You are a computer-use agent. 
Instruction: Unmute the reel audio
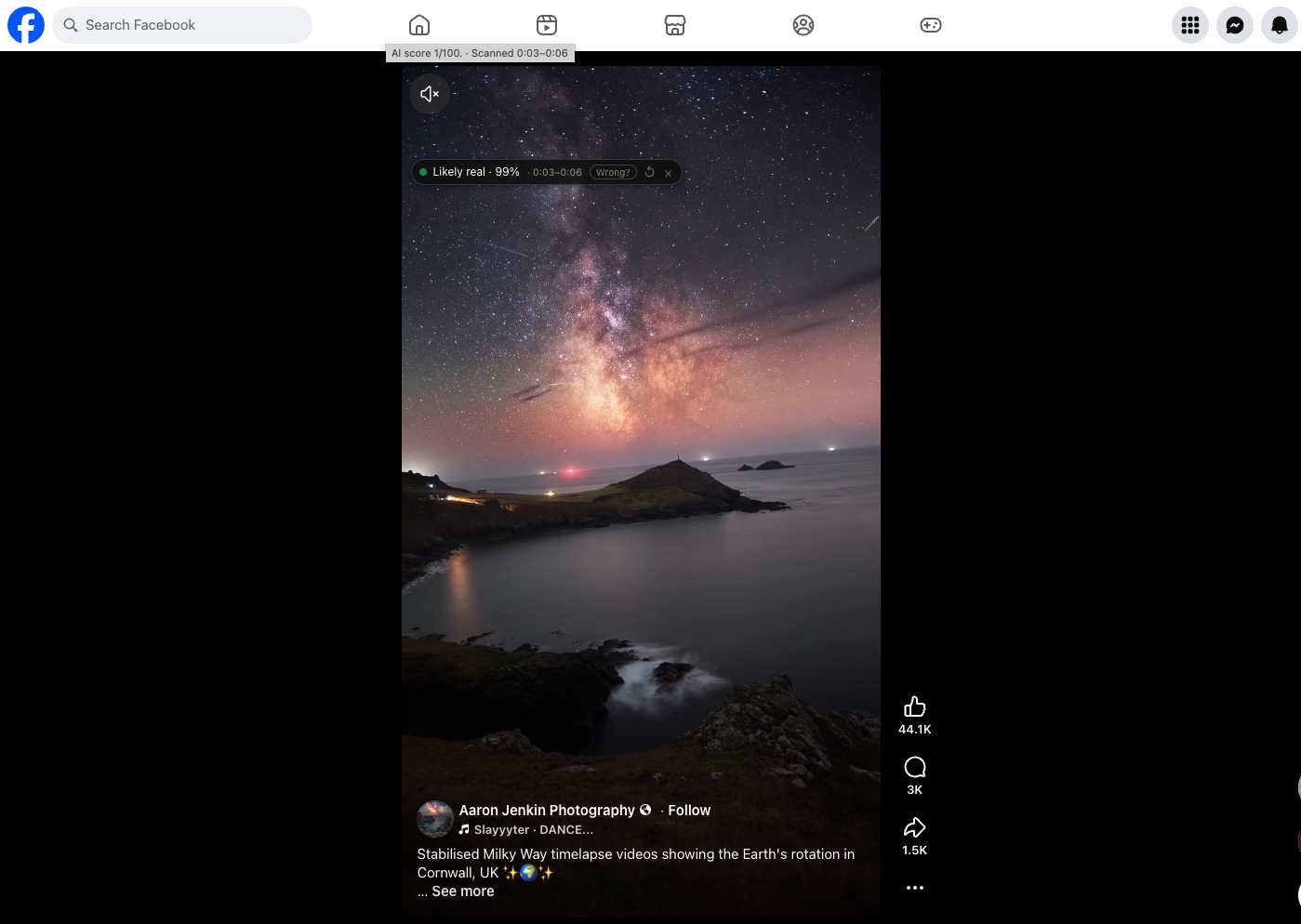430,94
